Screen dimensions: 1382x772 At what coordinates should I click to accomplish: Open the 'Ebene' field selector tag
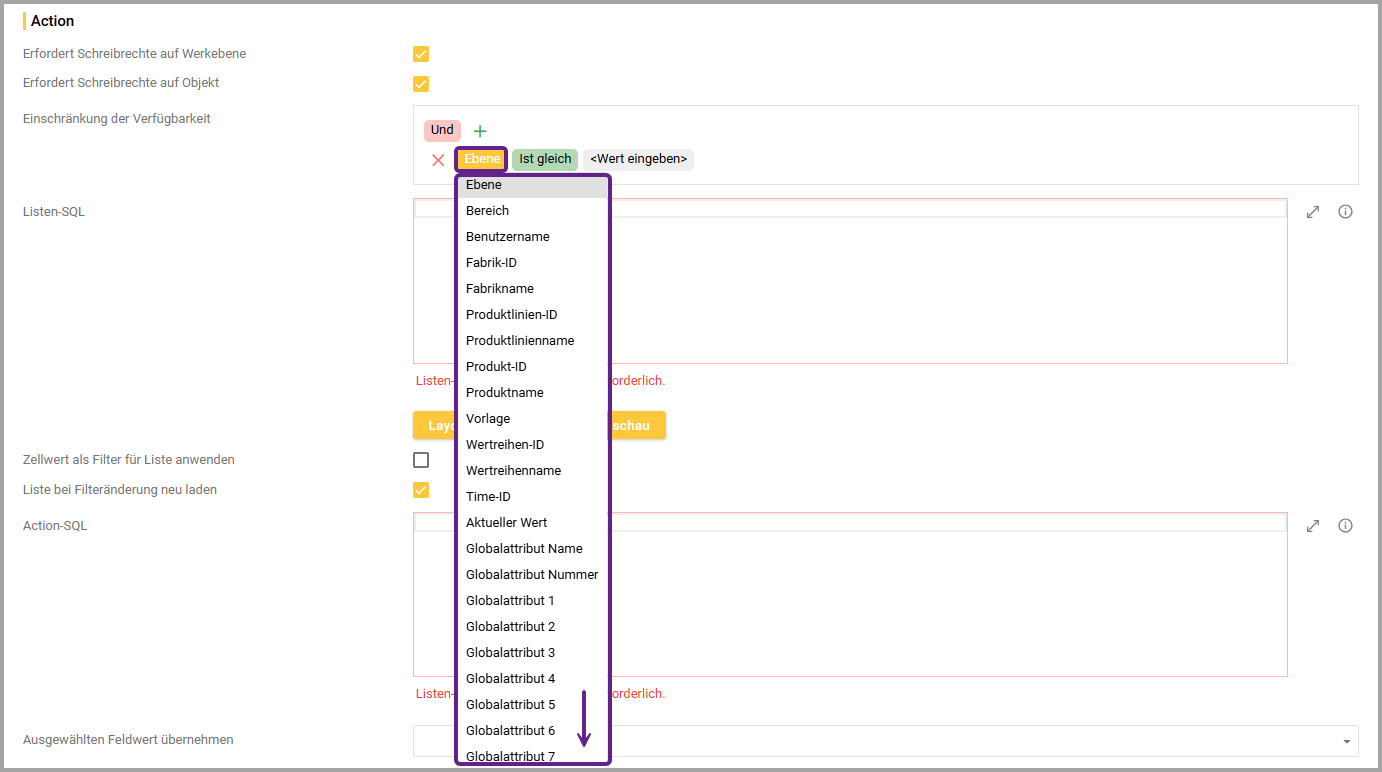(482, 159)
